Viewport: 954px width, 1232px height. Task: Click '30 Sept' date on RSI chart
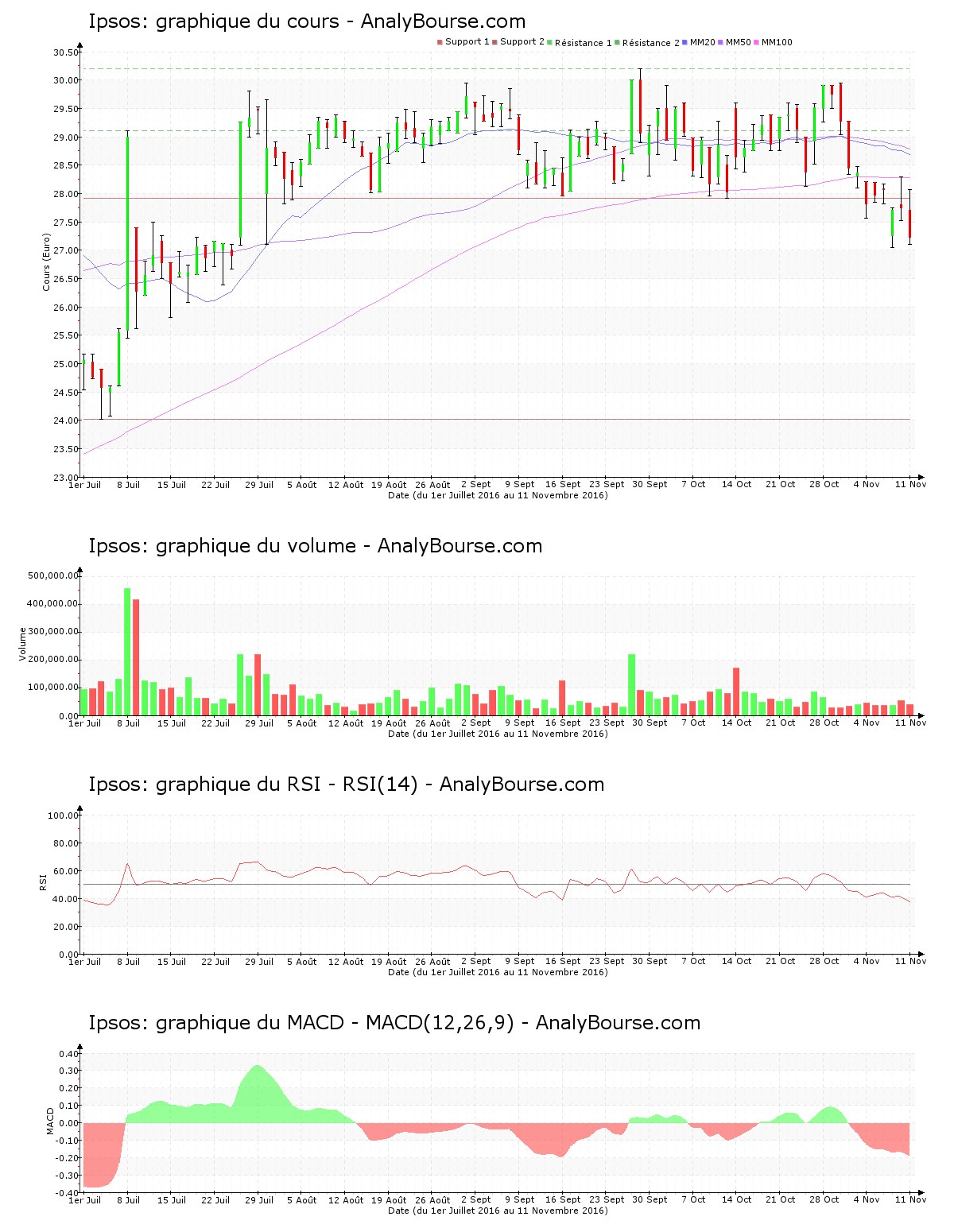click(650, 962)
